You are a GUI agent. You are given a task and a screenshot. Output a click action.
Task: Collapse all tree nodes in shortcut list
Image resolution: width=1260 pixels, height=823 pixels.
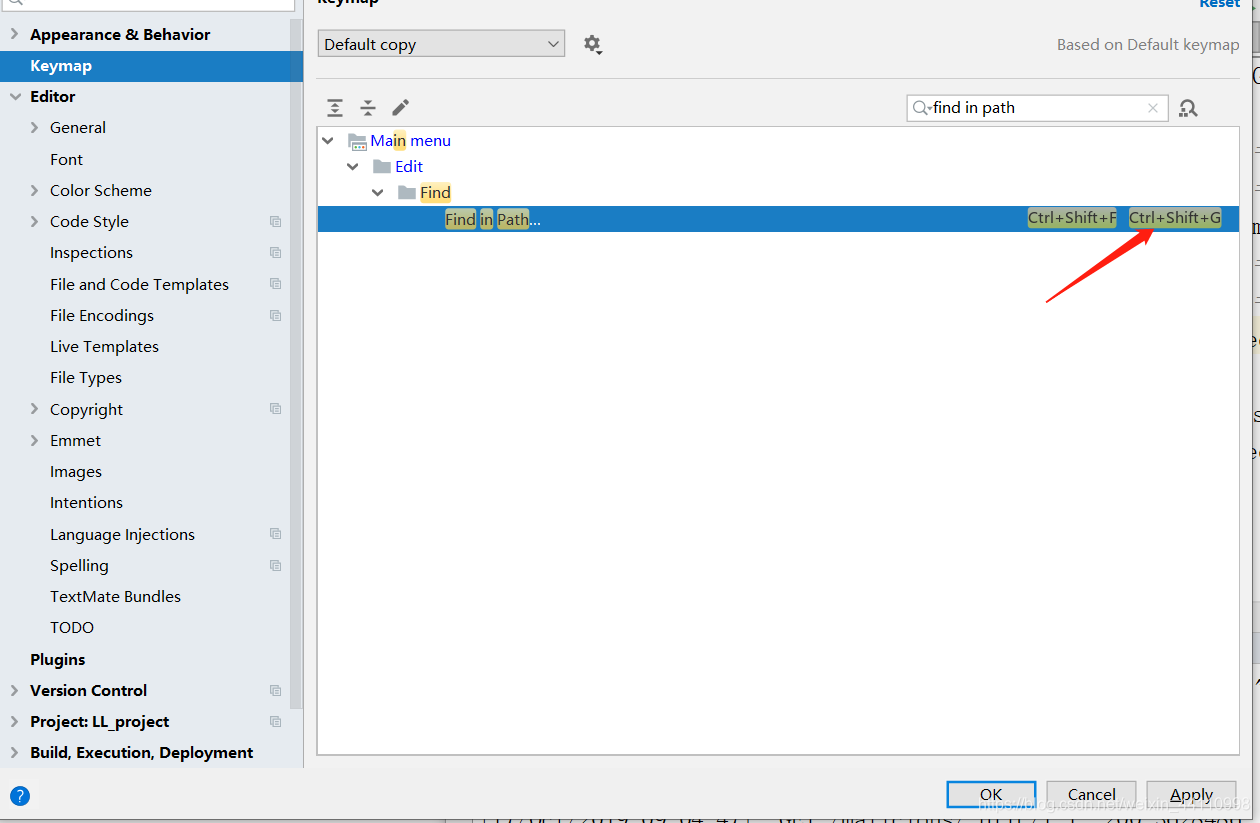coord(367,107)
